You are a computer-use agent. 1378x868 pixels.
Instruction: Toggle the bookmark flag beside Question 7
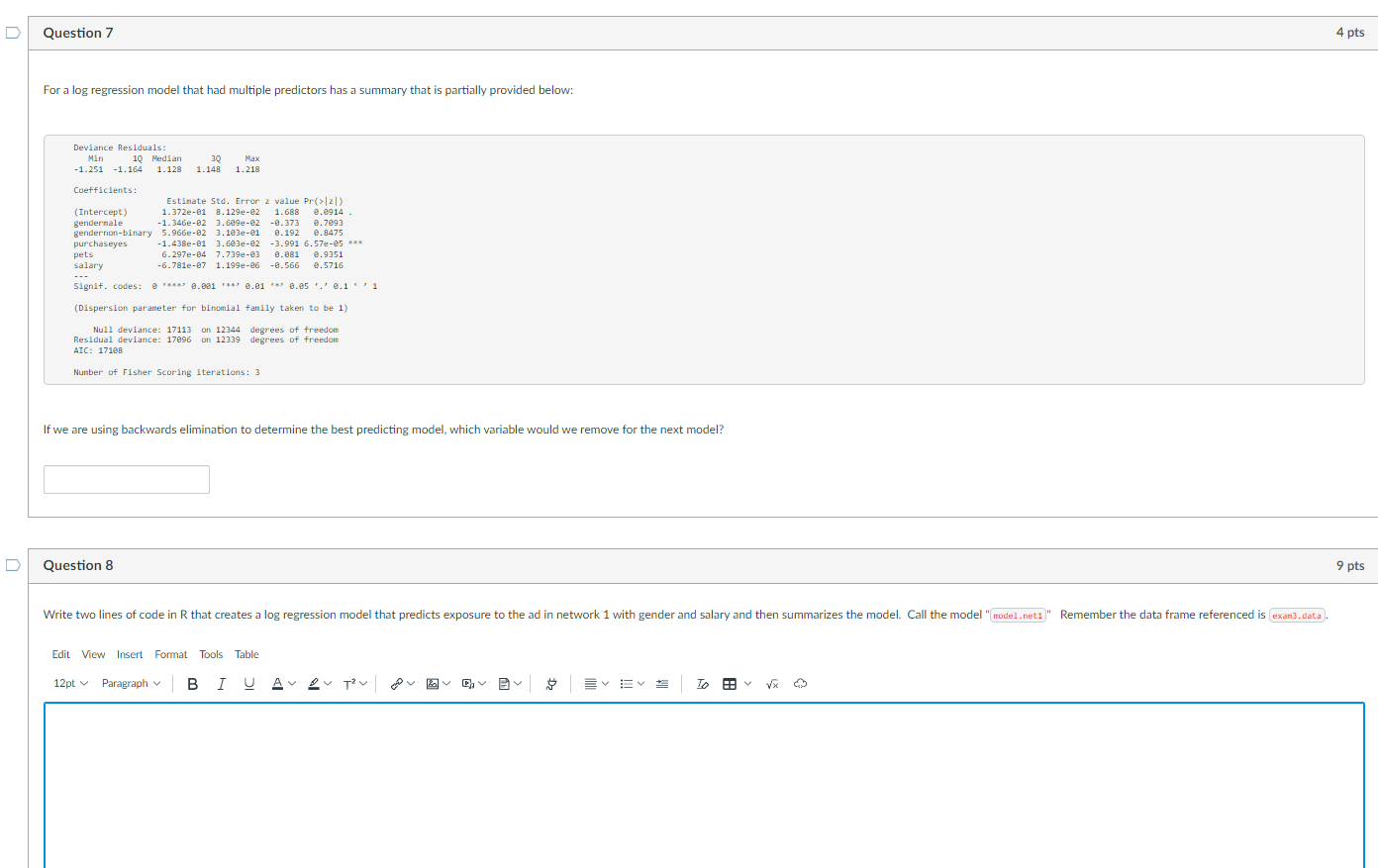tap(12, 33)
